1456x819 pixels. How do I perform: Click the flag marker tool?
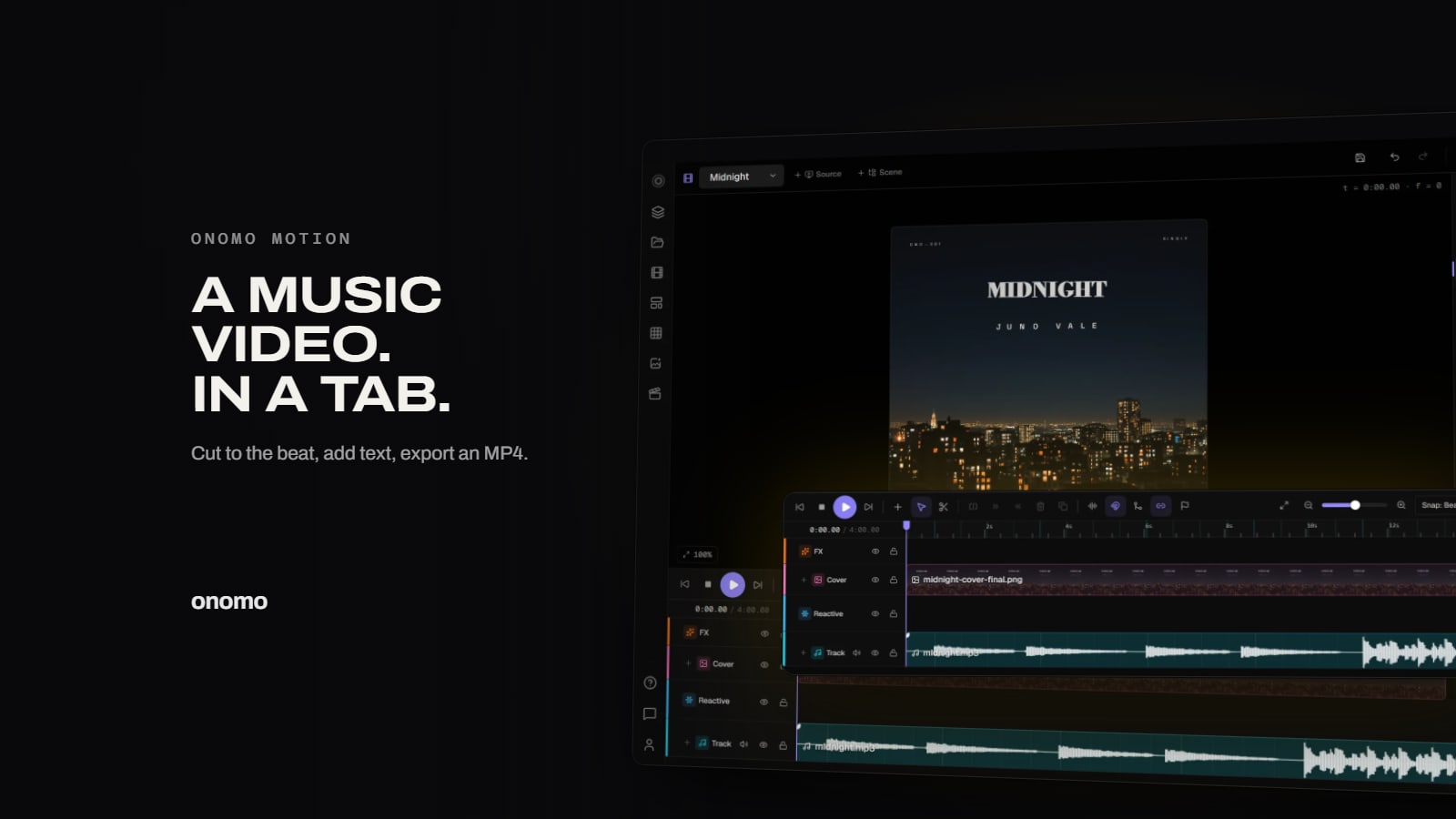click(1185, 506)
